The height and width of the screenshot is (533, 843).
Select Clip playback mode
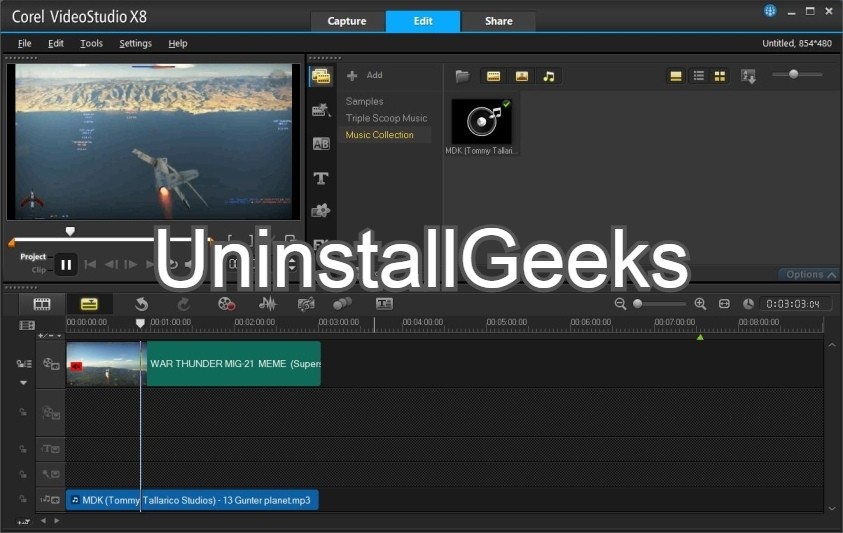tap(39, 270)
